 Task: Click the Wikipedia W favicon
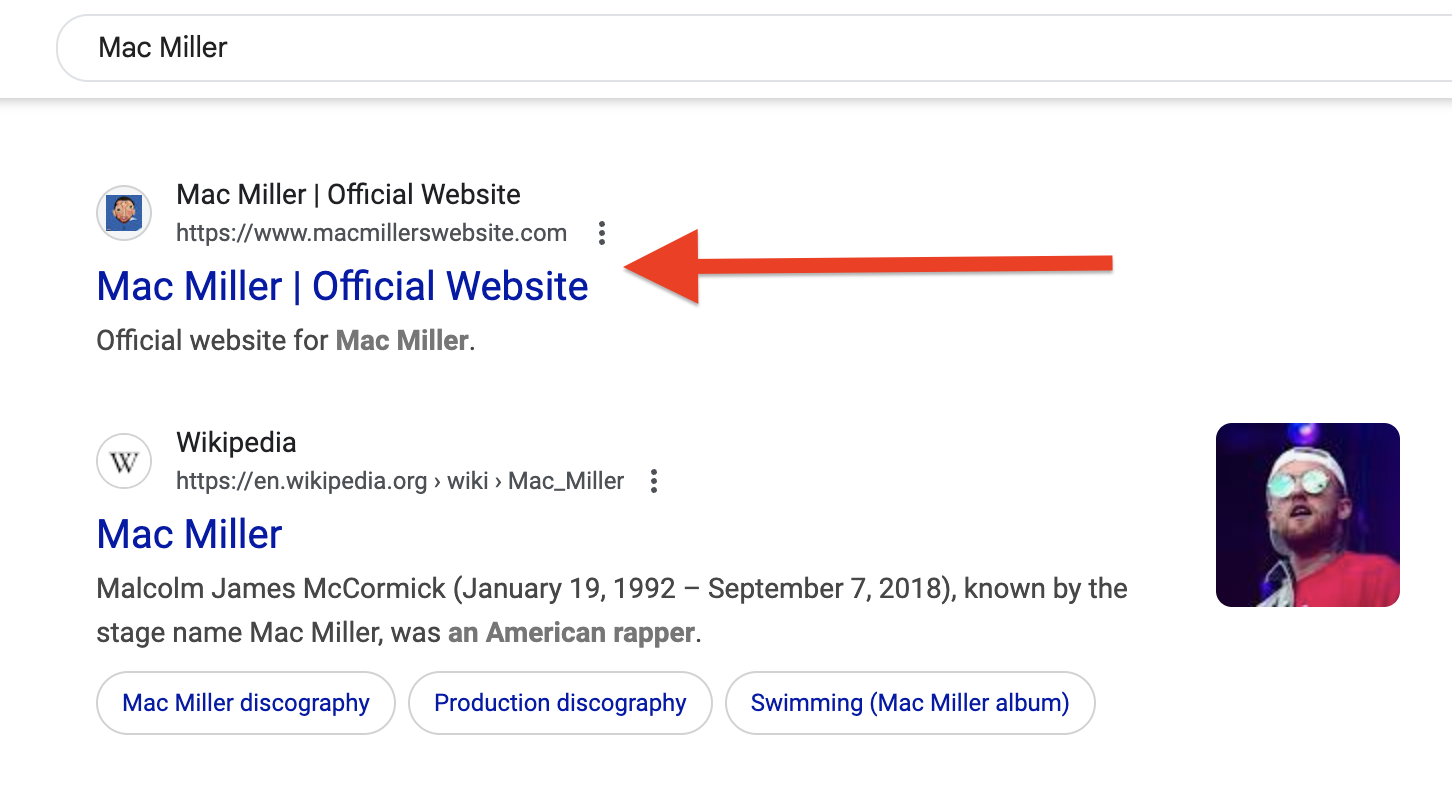click(124, 461)
